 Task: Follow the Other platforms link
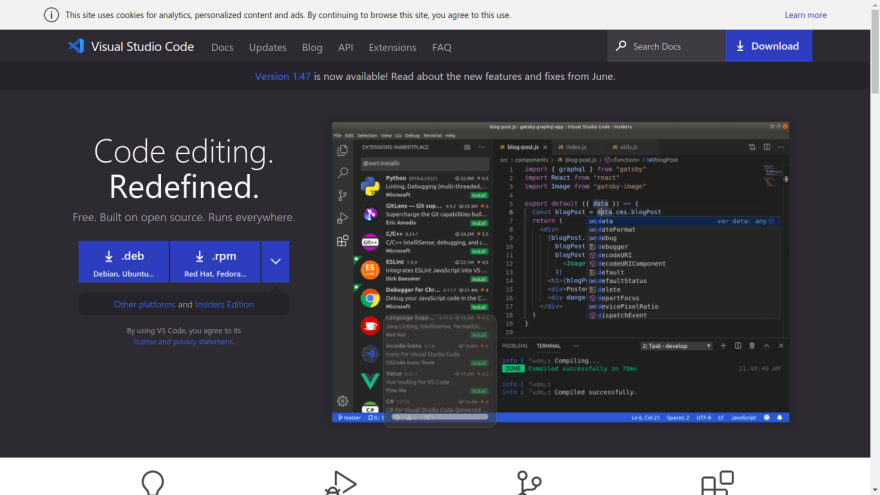[x=144, y=304]
